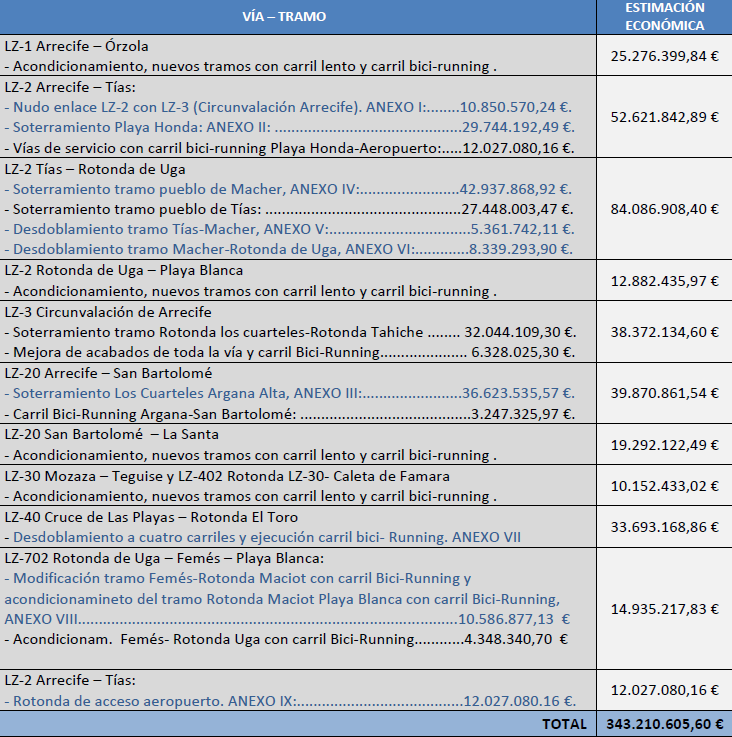Open the Soterramiento Playa Honda ANEXO II link

point(290,127)
